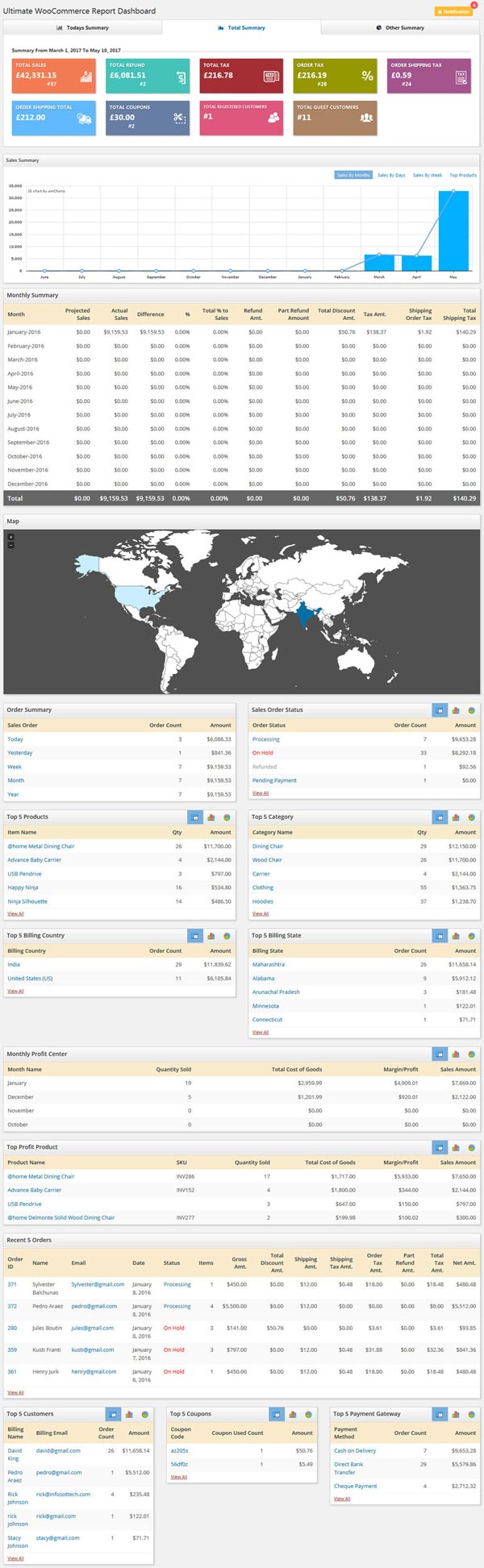Open Hoodies category link
Viewport: 484px width, 1568px height.
click(x=263, y=901)
